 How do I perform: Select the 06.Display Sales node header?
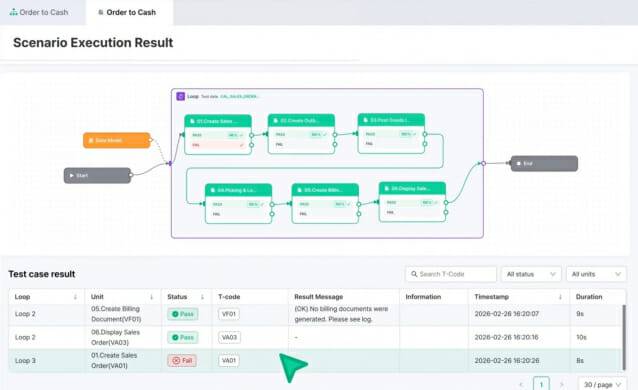point(412,188)
